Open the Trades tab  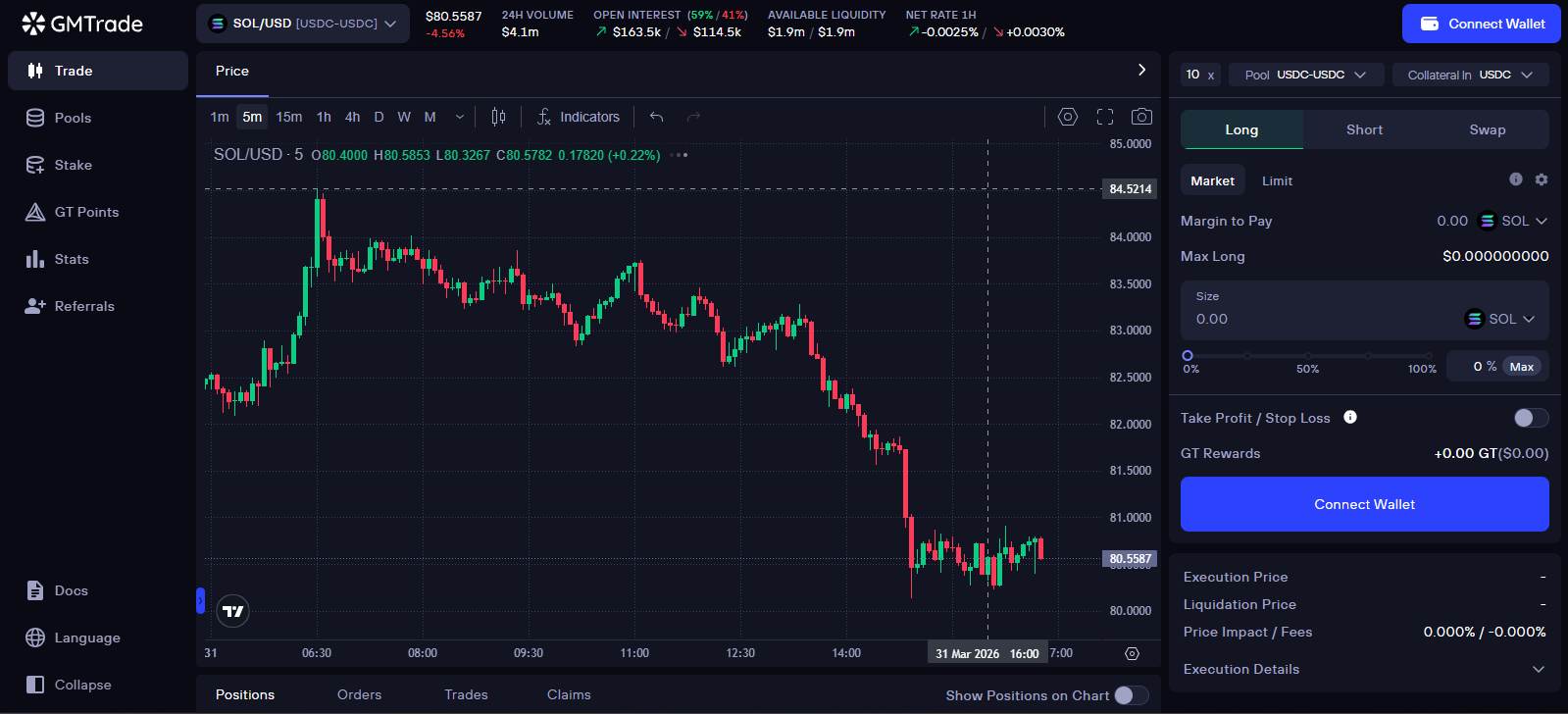466,694
